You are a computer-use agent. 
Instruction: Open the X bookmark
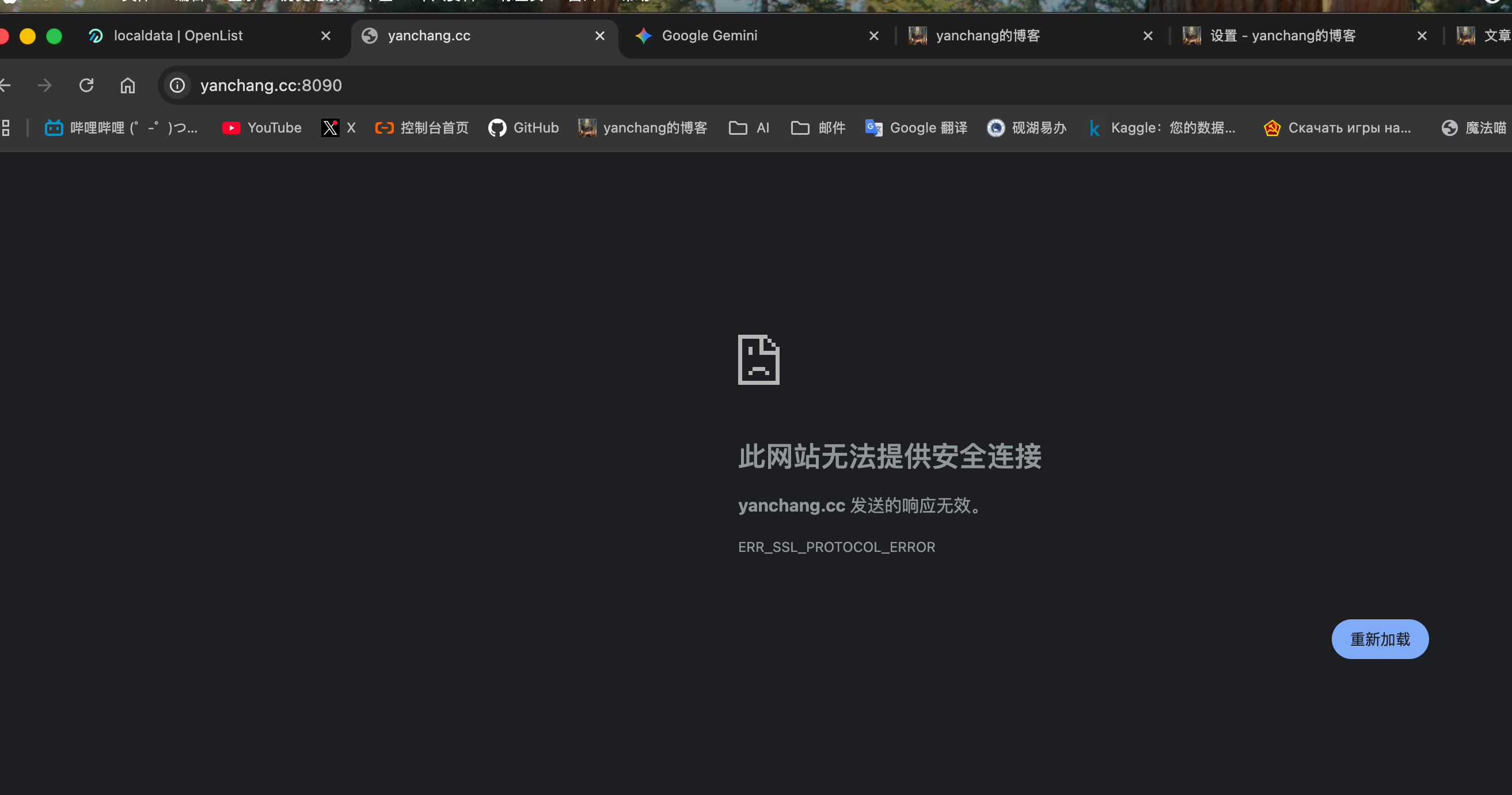pyautogui.click(x=339, y=128)
